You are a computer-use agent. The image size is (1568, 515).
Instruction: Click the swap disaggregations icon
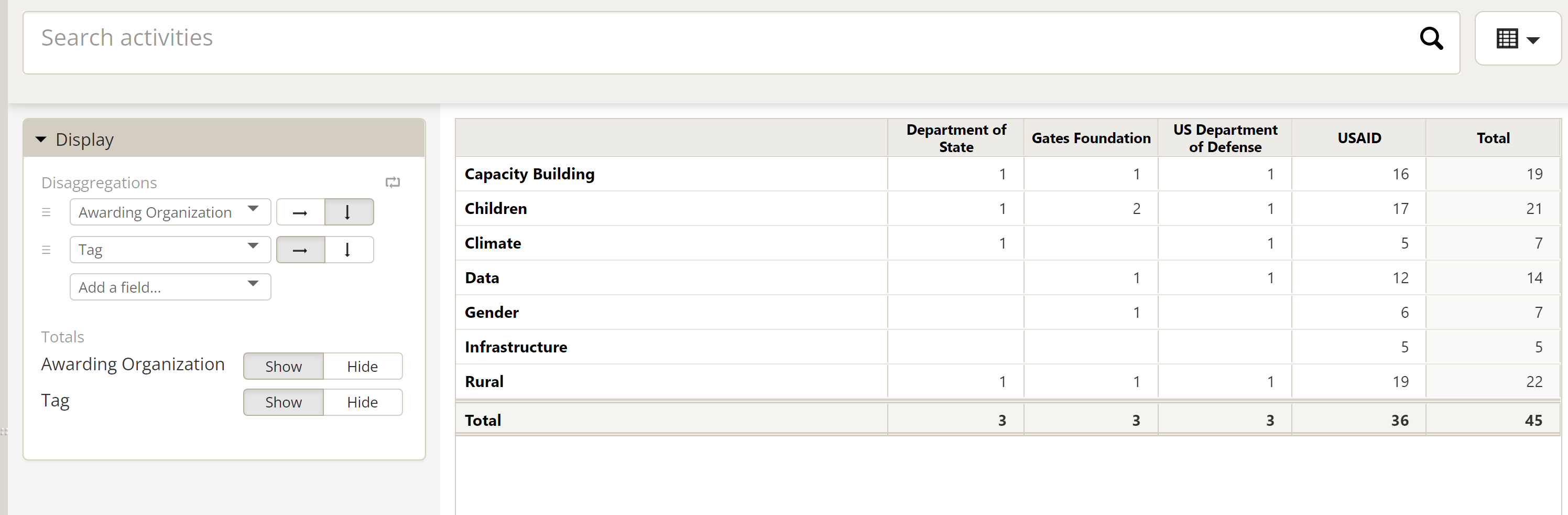pos(393,182)
